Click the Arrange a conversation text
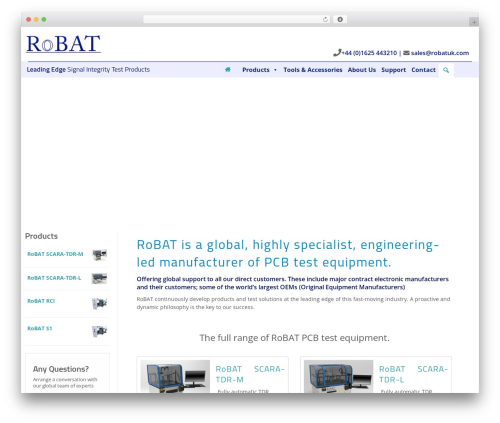Screen dimensions: 500x423 click(65, 383)
